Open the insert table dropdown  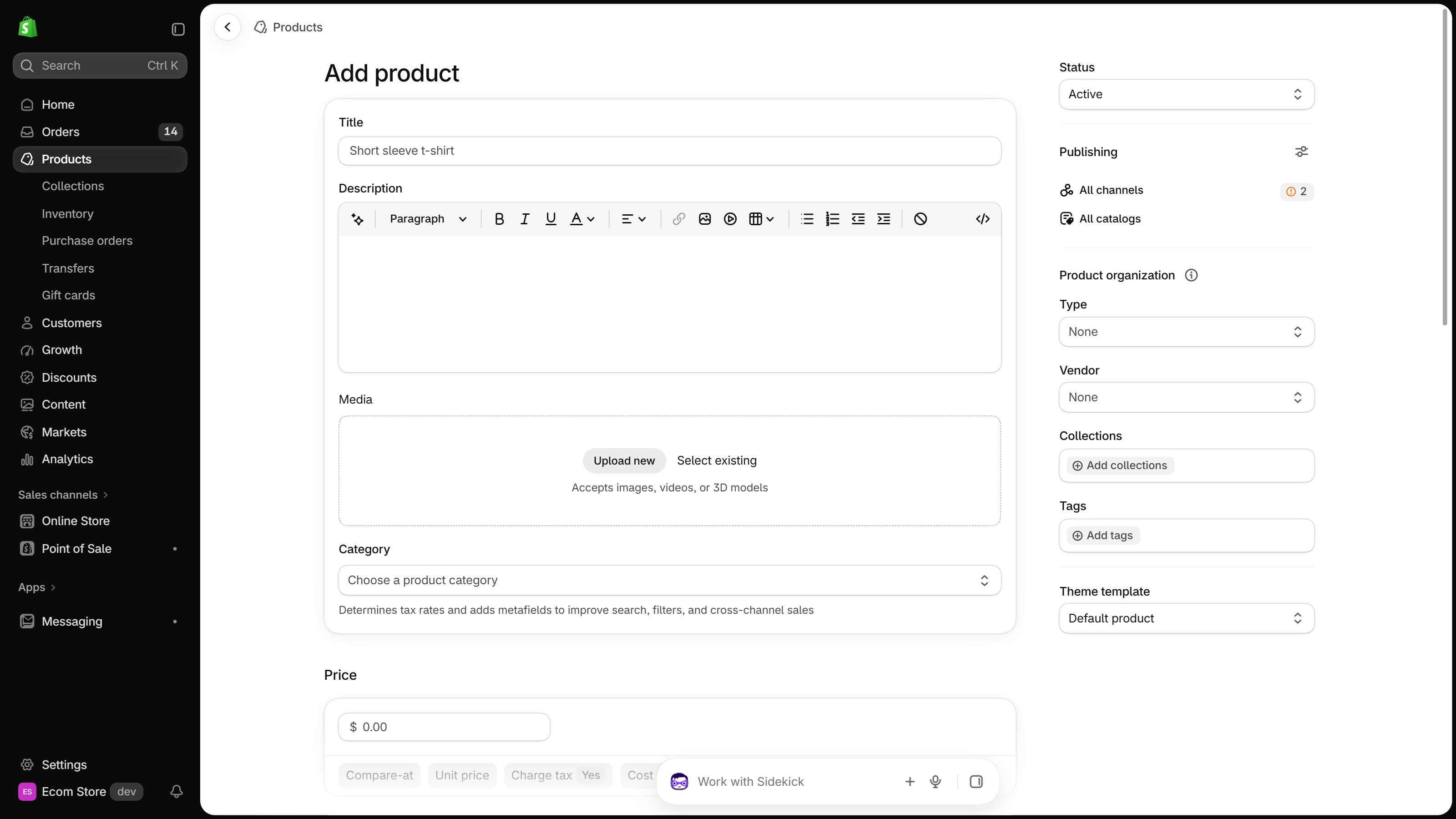click(761, 219)
